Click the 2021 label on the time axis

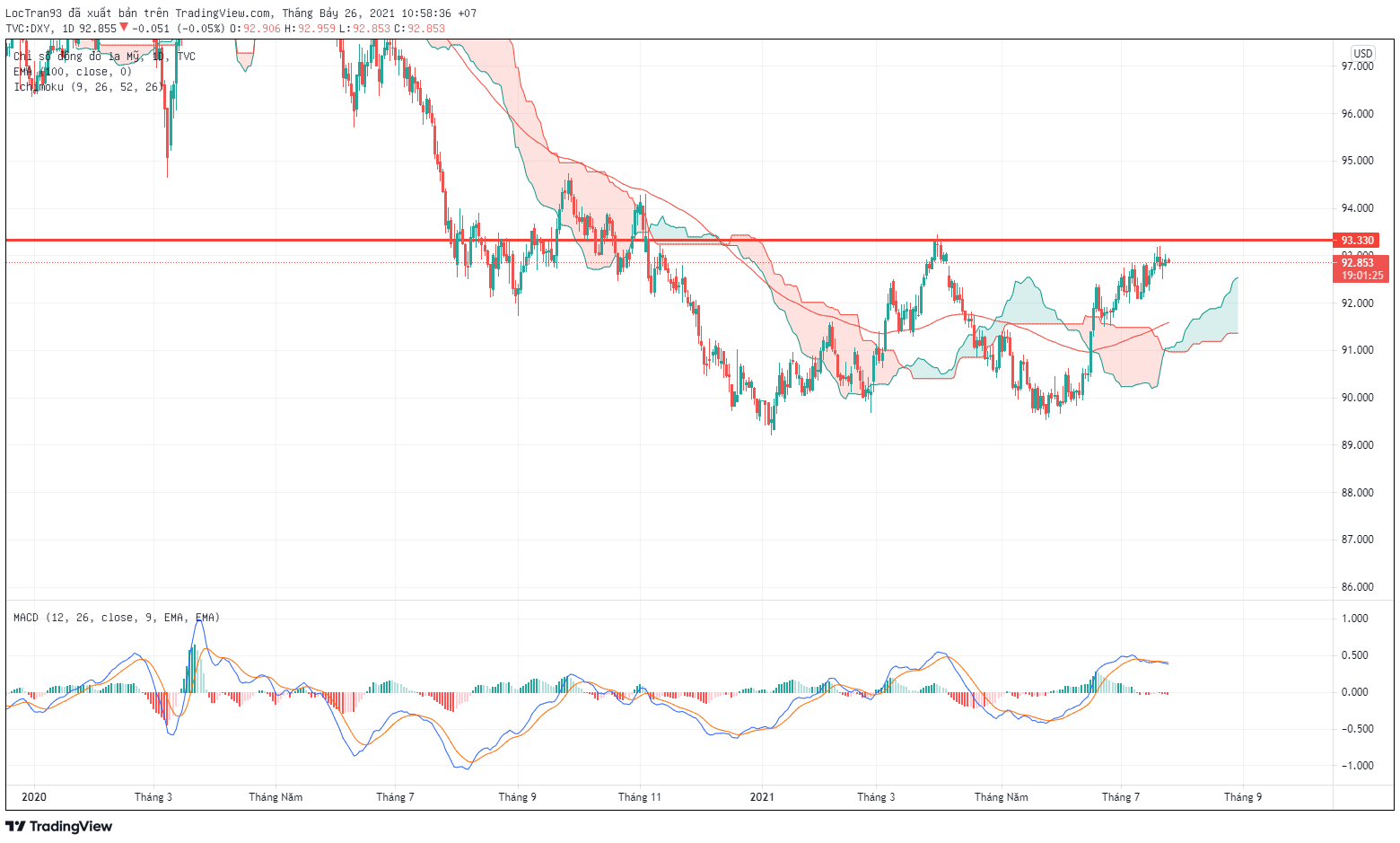point(762,797)
